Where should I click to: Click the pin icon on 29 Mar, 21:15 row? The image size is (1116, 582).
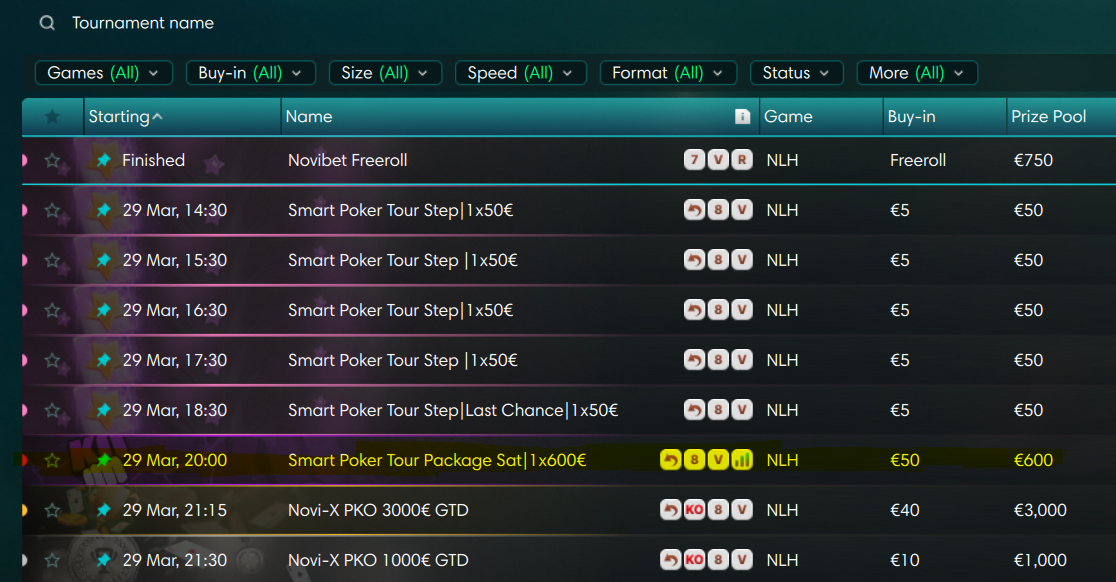(103, 510)
